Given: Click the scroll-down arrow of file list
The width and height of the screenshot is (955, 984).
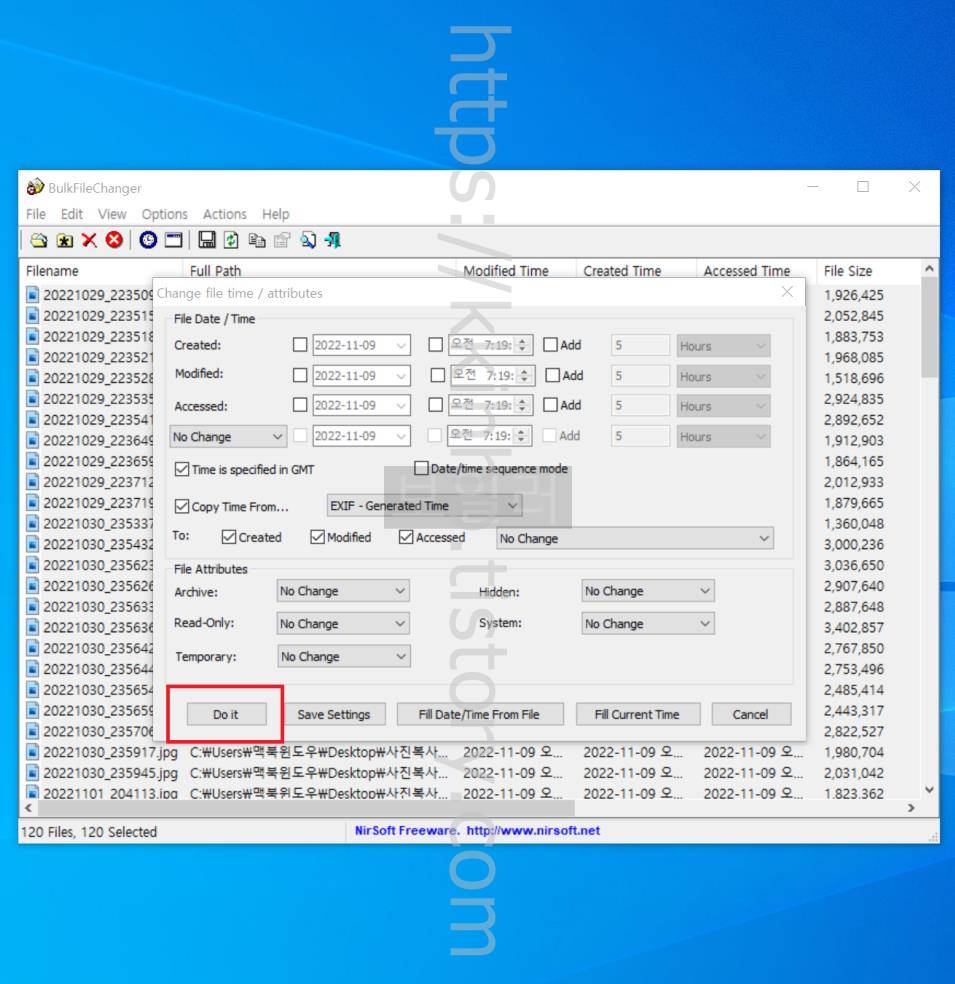Looking at the screenshot, I should 929,790.
